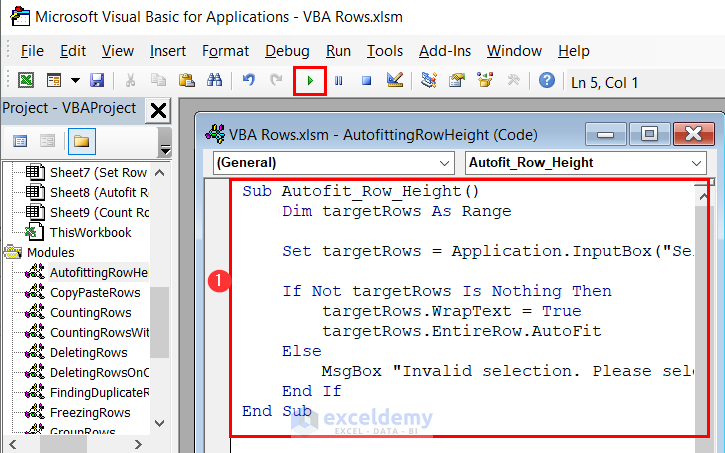The height and width of the screenshot is (453, 725).
Task: Click the Toolbox wrench icon
Action: 513,80
